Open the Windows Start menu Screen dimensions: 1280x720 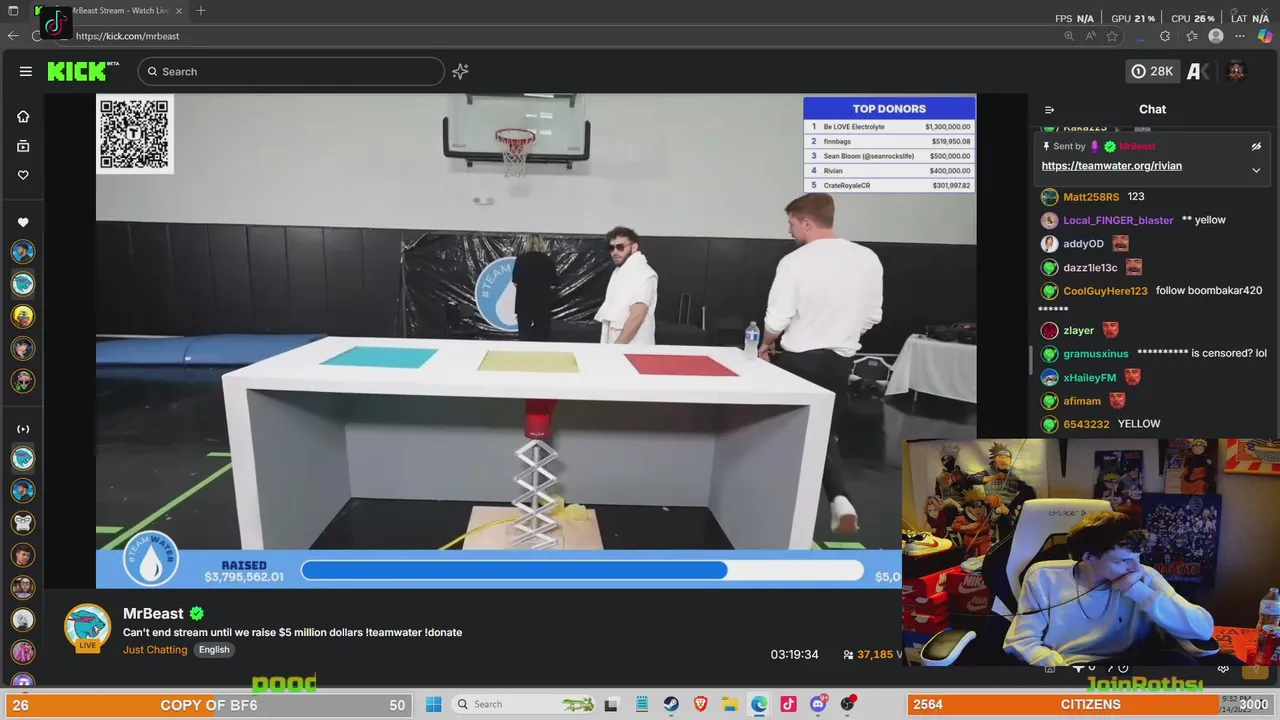coord(433,704)
